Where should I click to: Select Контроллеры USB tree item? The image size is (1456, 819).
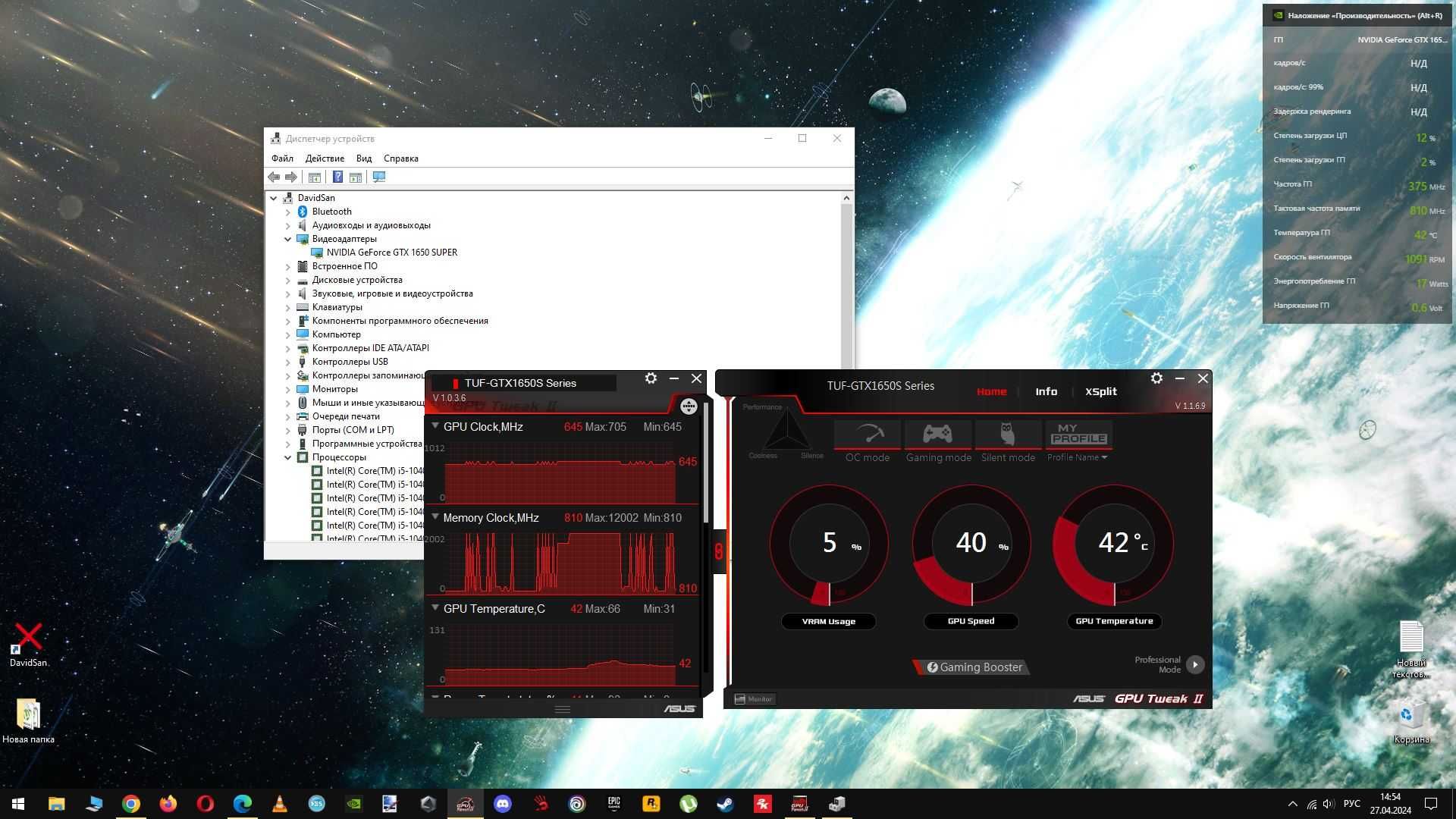pos(350,362)
